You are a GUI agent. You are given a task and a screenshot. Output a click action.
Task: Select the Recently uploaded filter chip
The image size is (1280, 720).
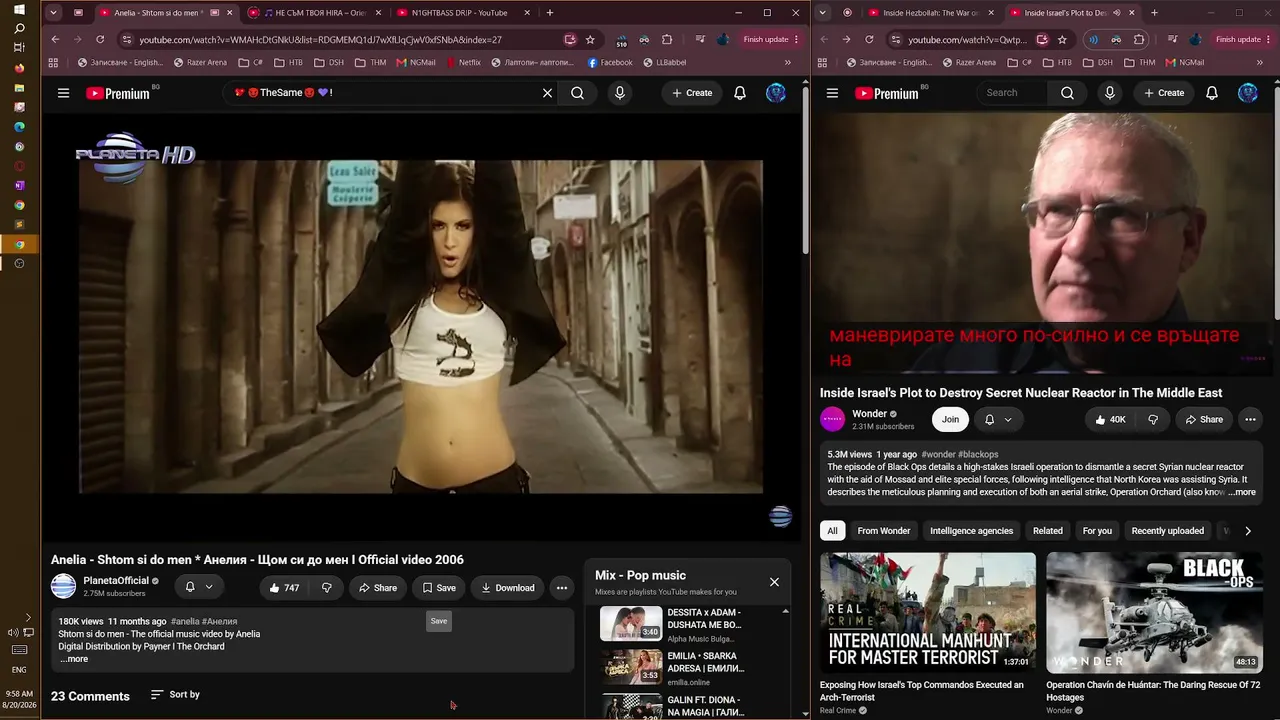1167,531
